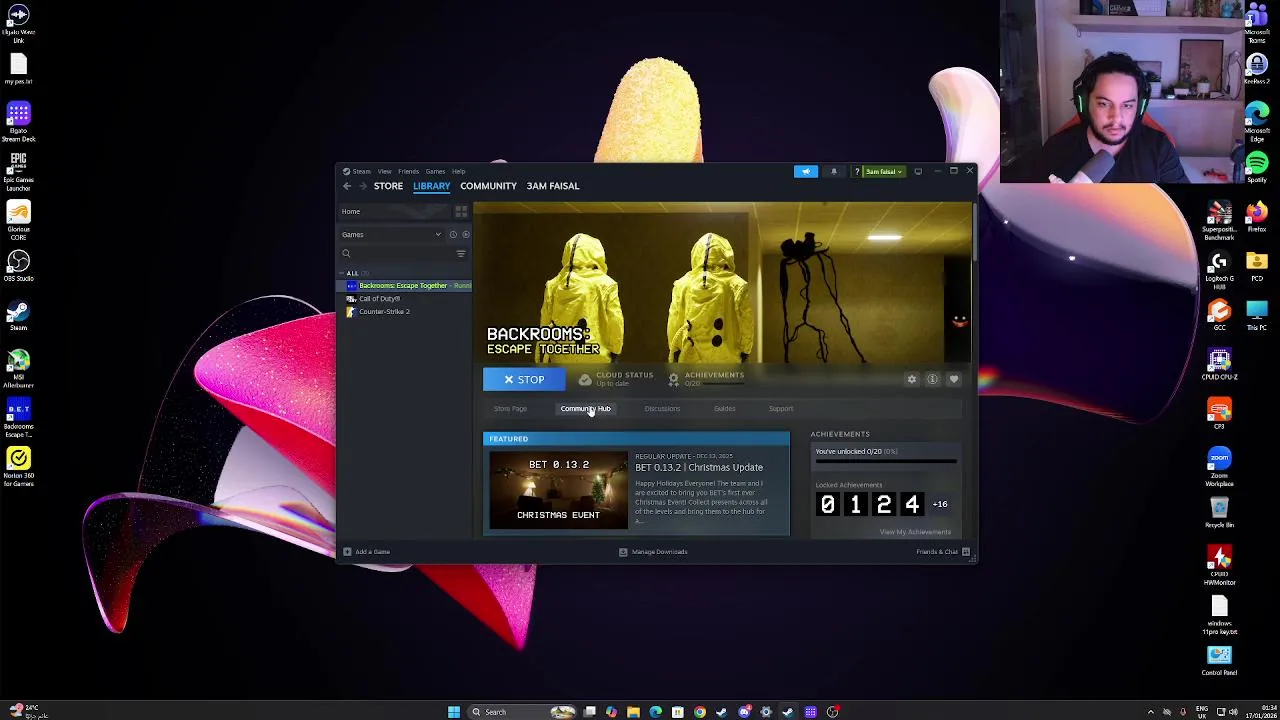Go forward with the Steam forward arrow

362,186
